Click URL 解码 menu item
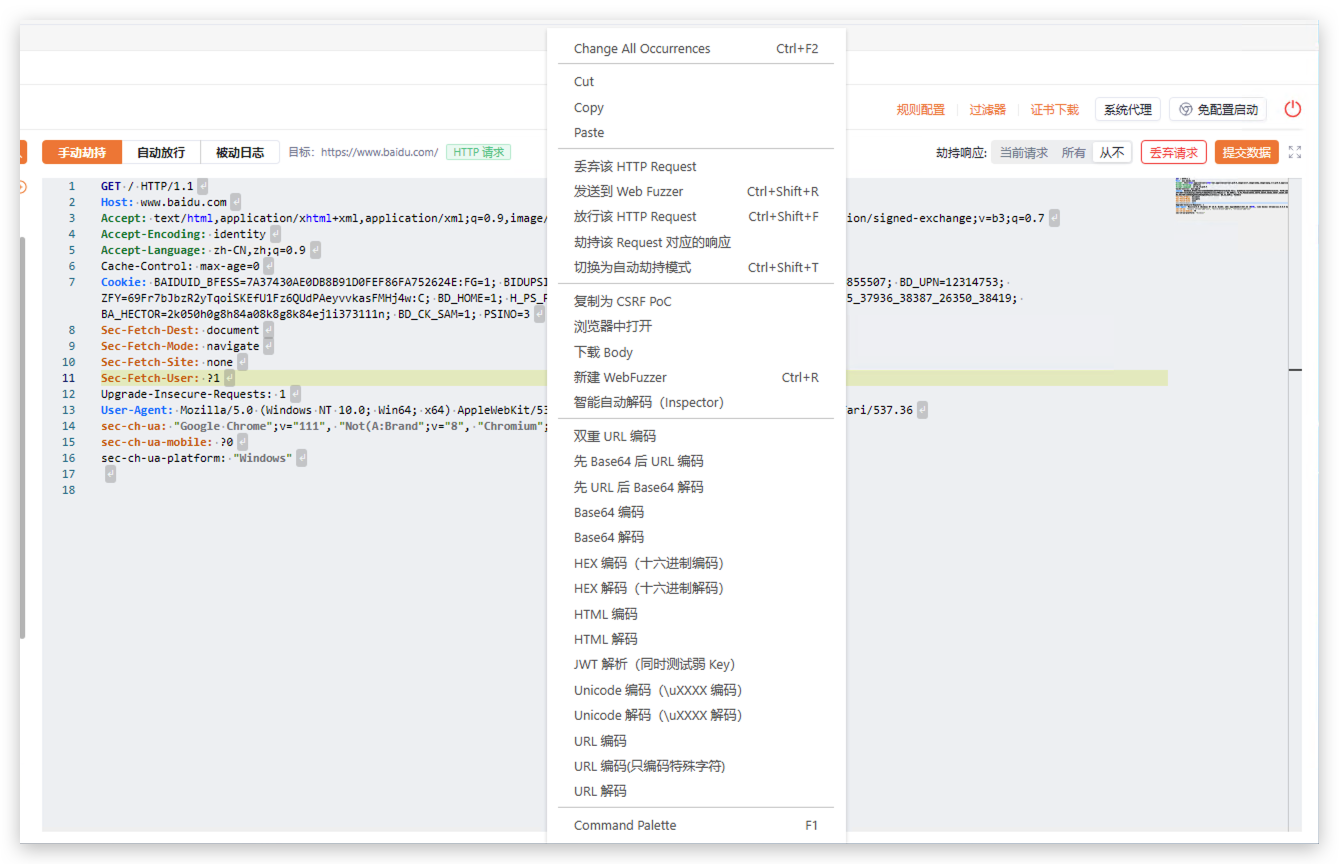Viewport: 1339px width, 864px height. (x=600, y=791)
